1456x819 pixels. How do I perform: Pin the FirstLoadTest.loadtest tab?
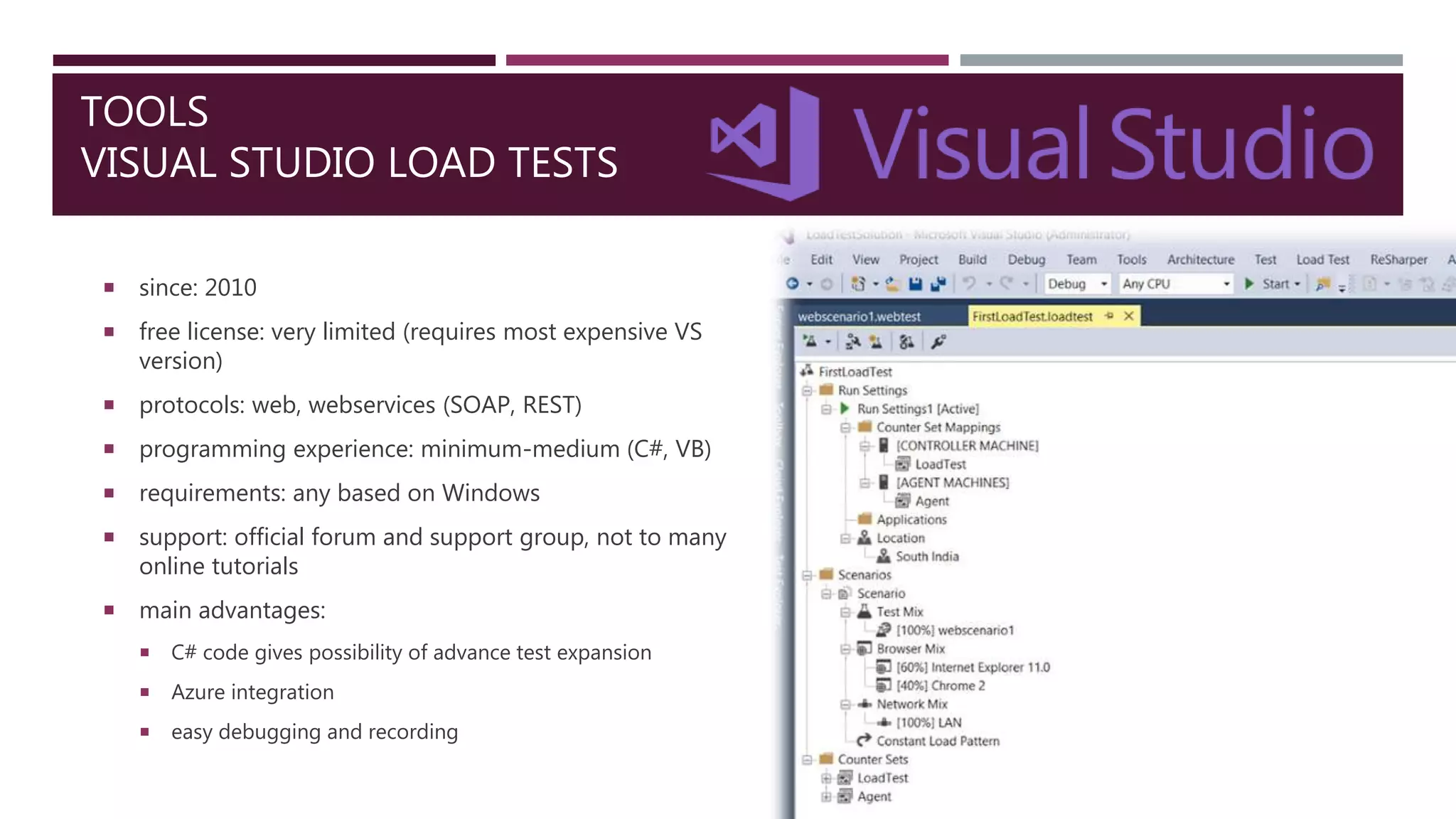[1110, 316]
